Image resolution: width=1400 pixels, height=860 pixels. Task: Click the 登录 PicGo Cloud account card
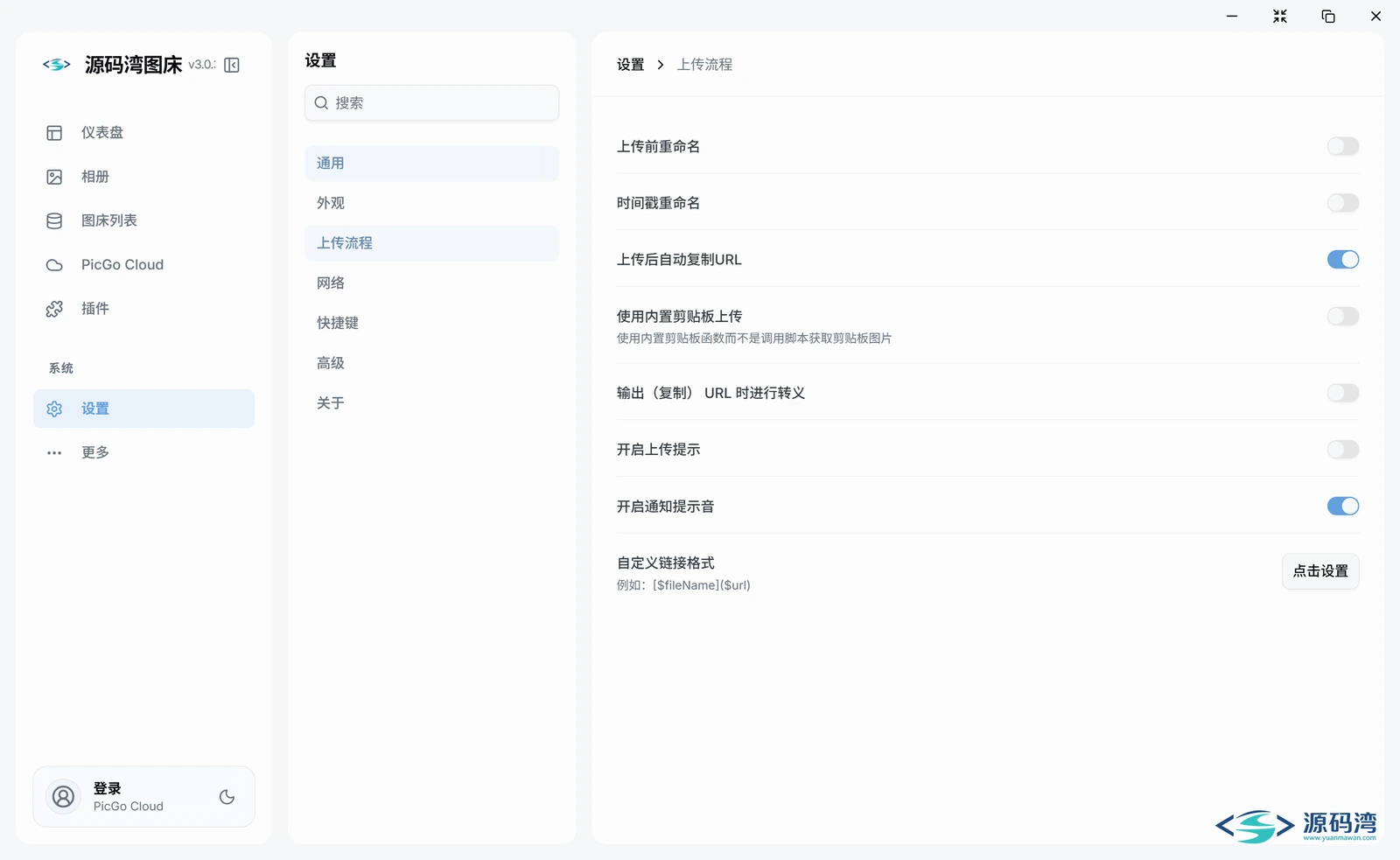[143, 797]
